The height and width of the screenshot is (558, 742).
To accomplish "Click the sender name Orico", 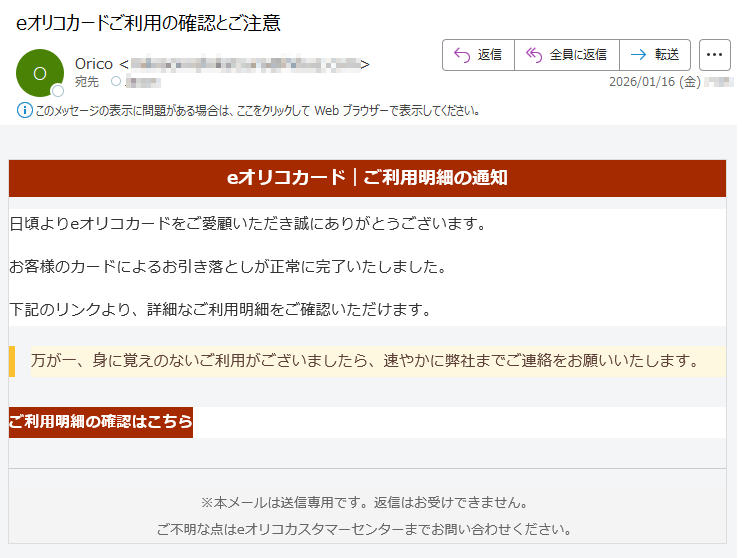I will 94,64.
